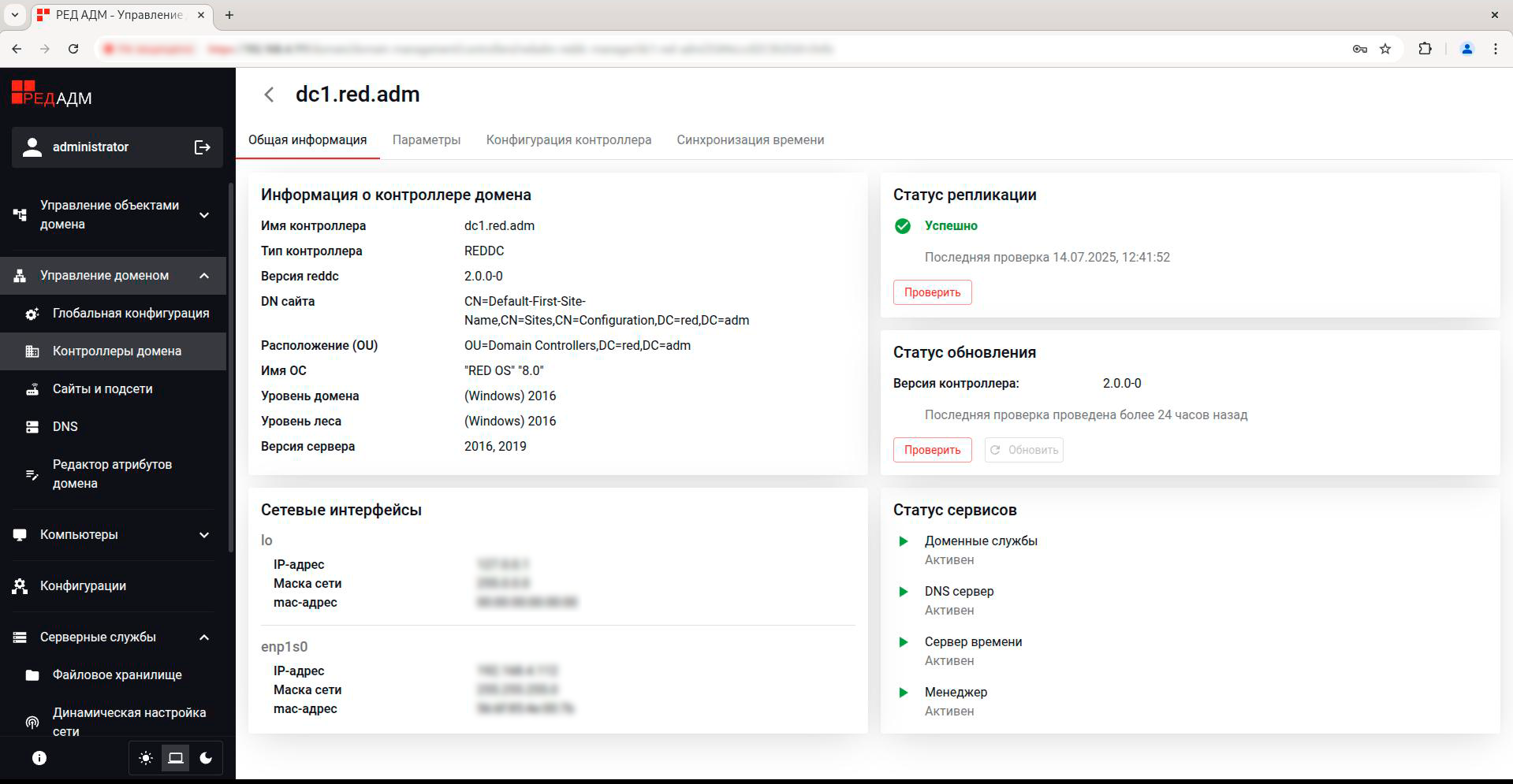Open browser extensions puzzle icon
The width and height of the screenshot is (1513, 784).
(x=1425, y=49)
